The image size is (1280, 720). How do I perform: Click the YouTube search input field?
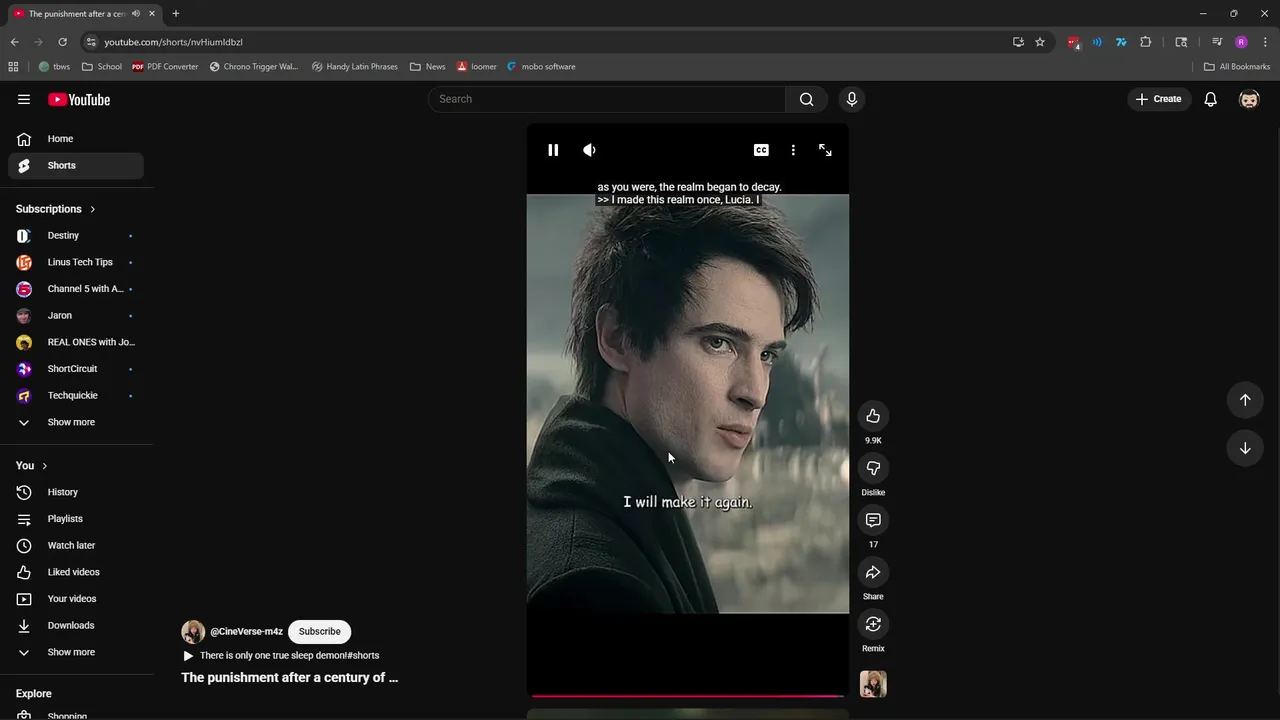pos(607,99)
